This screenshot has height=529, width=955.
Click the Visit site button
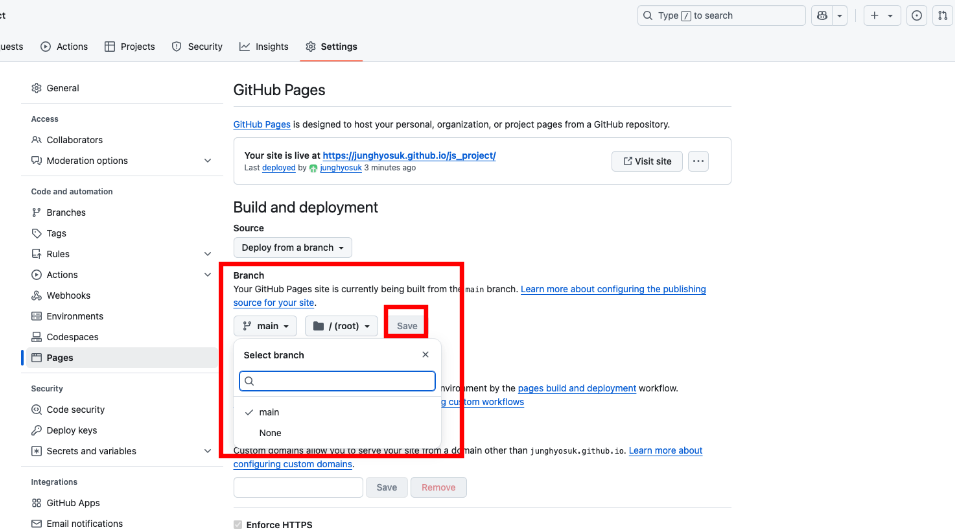coord(647,161)
